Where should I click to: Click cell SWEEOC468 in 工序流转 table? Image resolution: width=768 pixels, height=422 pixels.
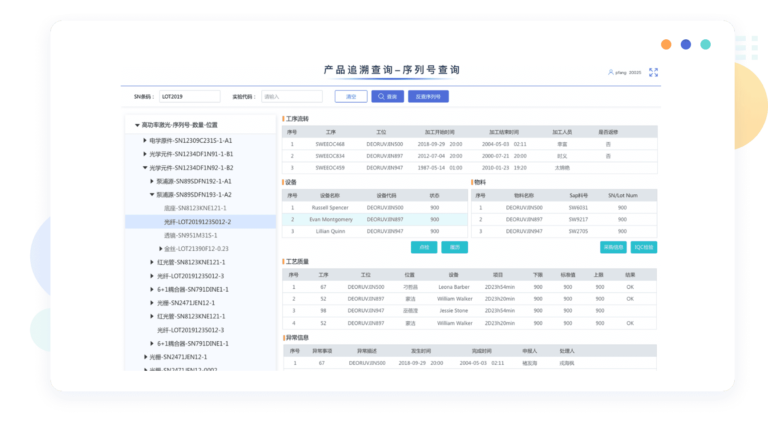[x=330, y=144]
